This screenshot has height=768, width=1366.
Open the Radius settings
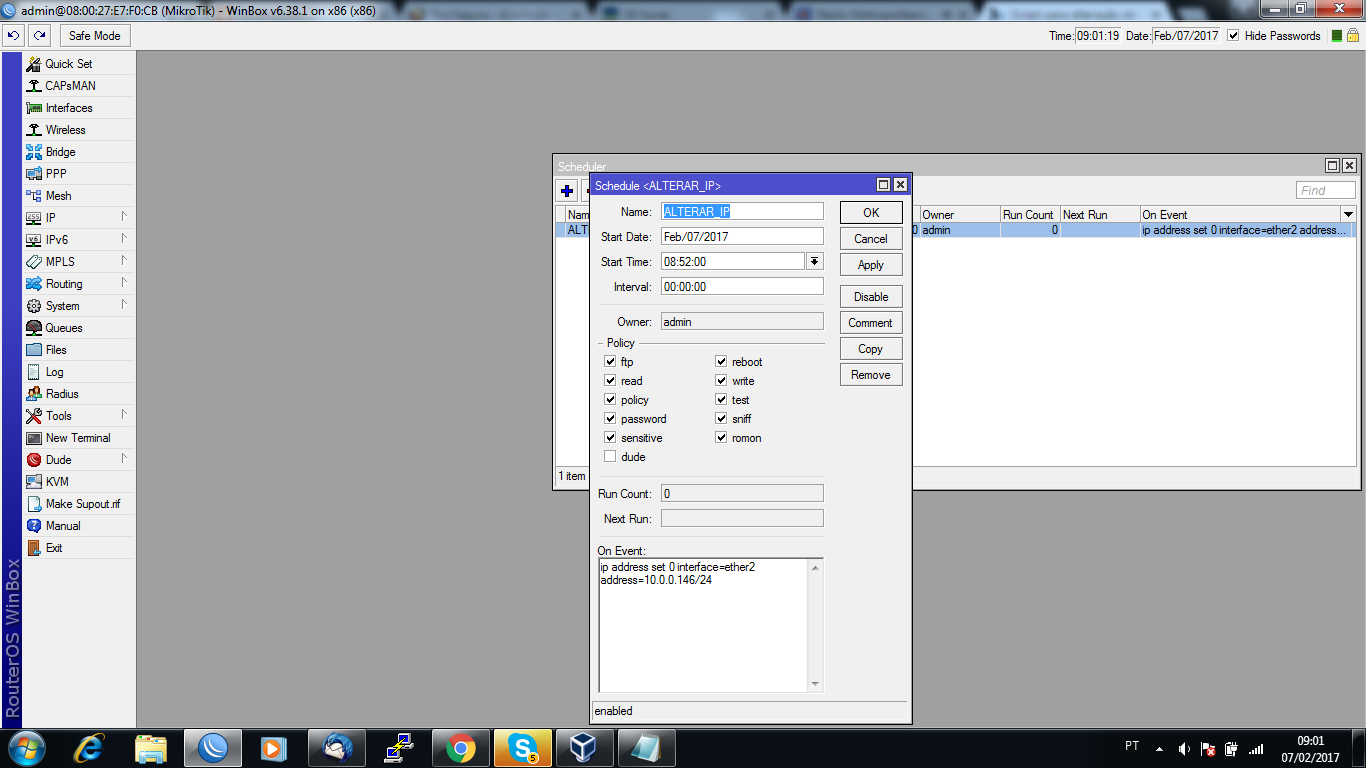(62, 393)
